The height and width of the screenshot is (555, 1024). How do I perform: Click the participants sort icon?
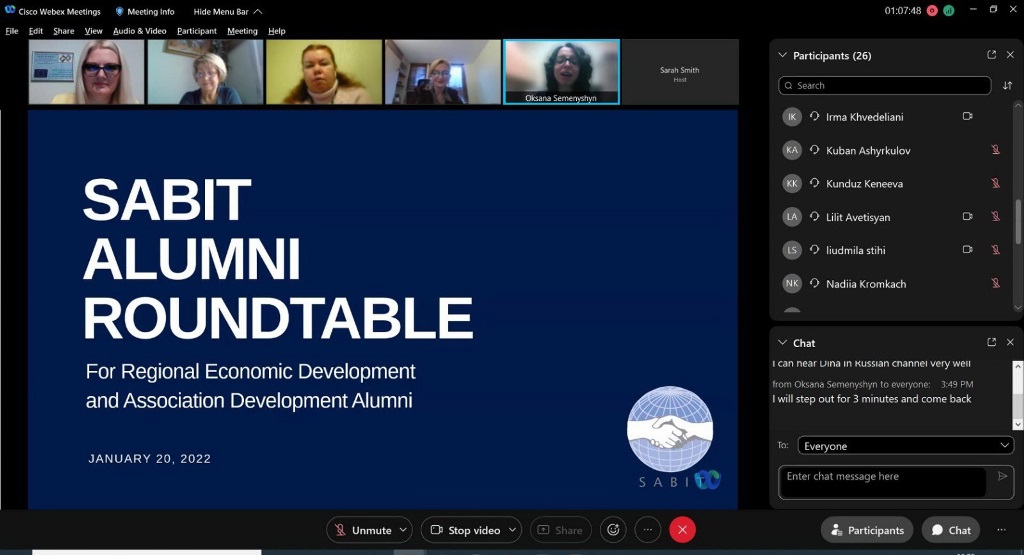[x=1007, y=86]
